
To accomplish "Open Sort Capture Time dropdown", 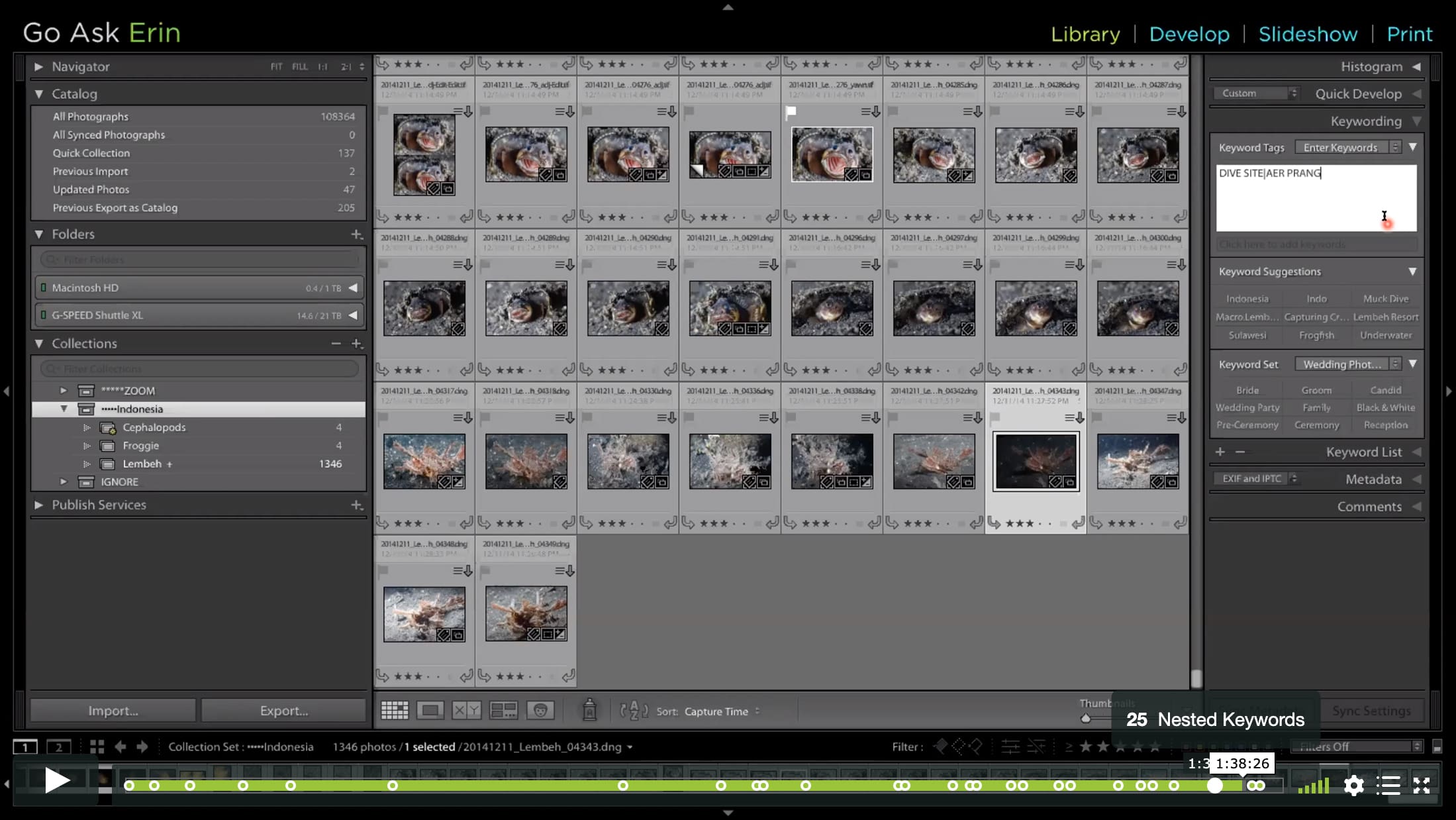I will coord(722,711).
